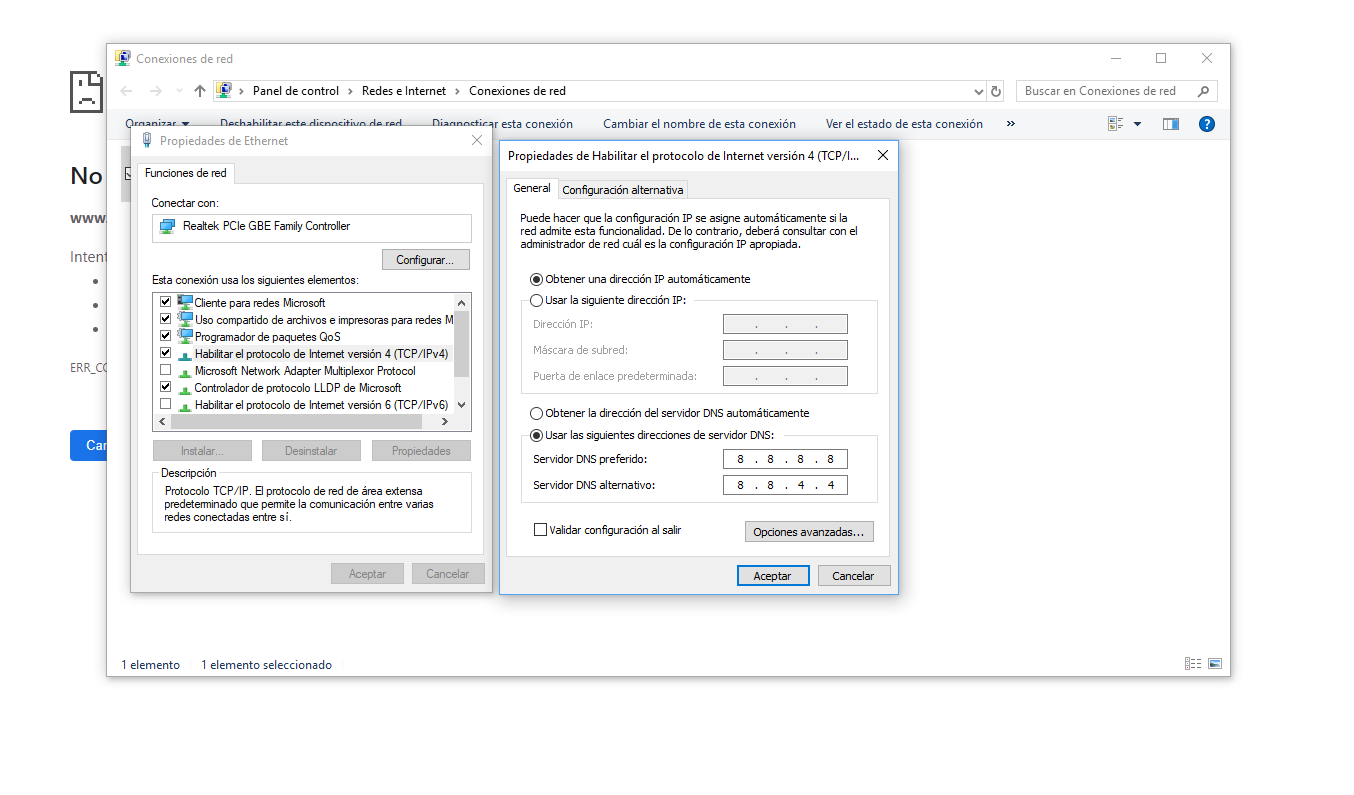Select Obtener la dirección del servidor DNS automáticamente
The image size is (1354, 795).
pyautogui.click(x=537, y=414)
